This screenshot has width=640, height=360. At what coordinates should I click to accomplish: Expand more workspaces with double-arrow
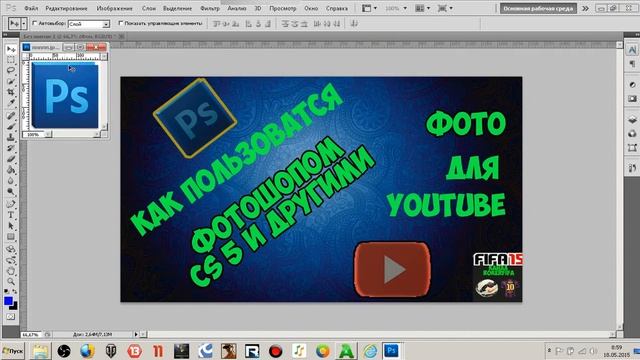[585, 8]
